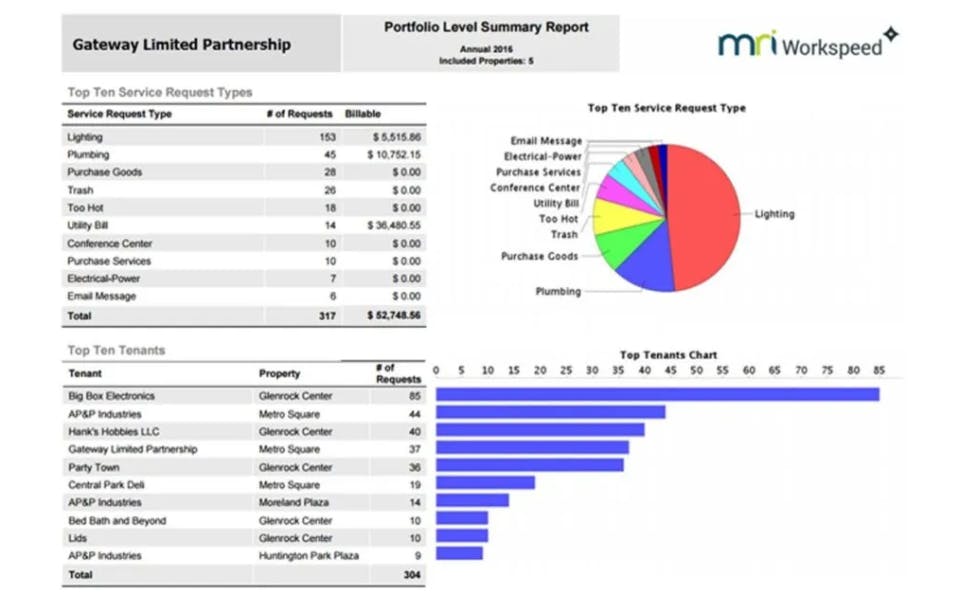
Task: Click the AP&P Industries 44-request bar
Action: pyautogui.click(x=550, y=412)
